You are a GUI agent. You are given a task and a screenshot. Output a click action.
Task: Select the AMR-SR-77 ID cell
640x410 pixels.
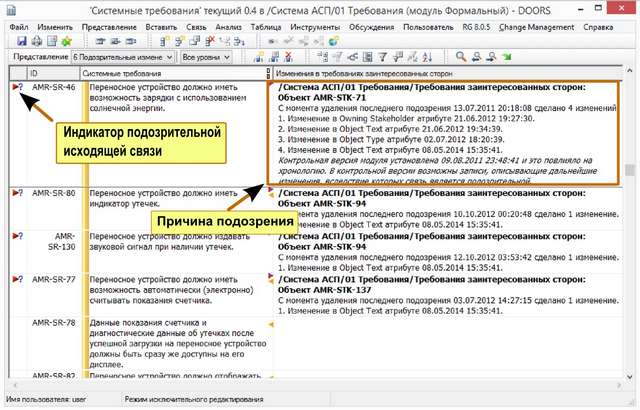point(53,279)
